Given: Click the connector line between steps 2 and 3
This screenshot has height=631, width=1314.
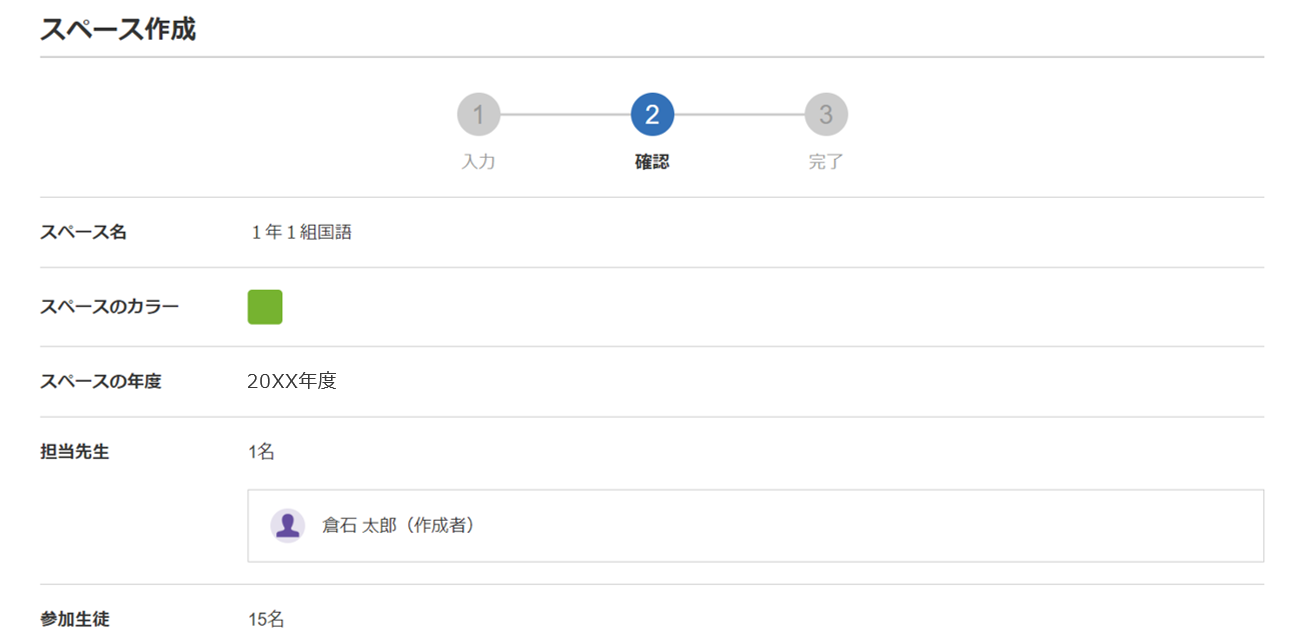Looking at the screenshot, I should pos(739,115).
